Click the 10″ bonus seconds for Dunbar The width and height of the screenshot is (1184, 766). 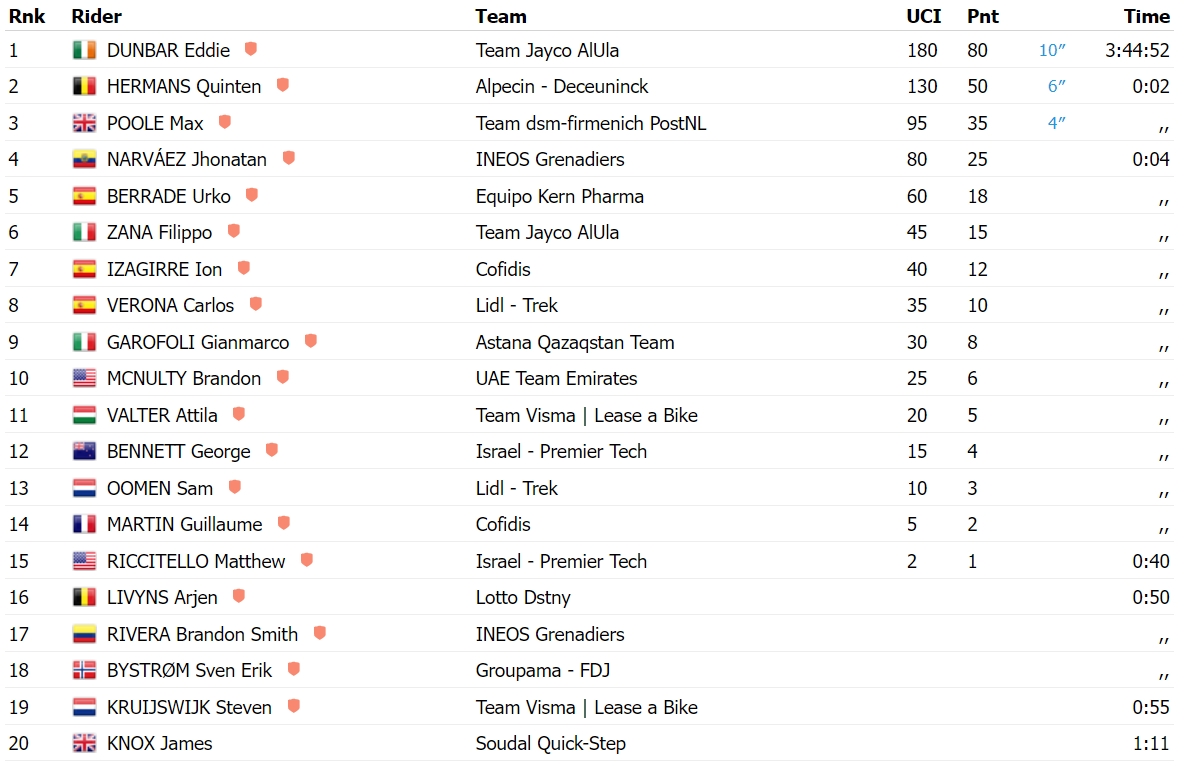pos(1052,51)
